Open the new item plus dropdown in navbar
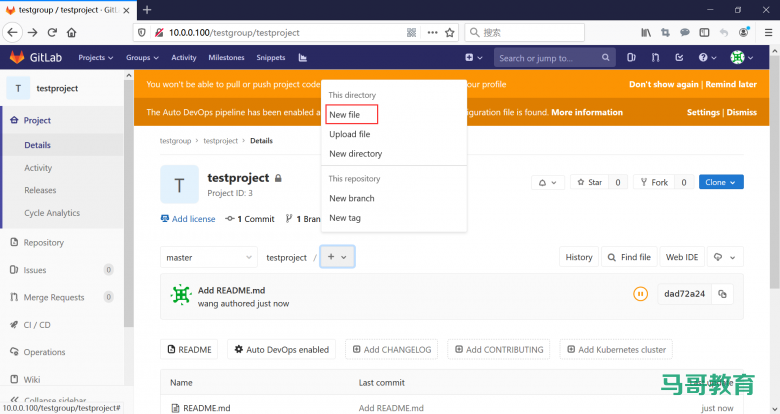Image resolution: width=780 pixels, height=414 pixels. [x=474, y=58]
